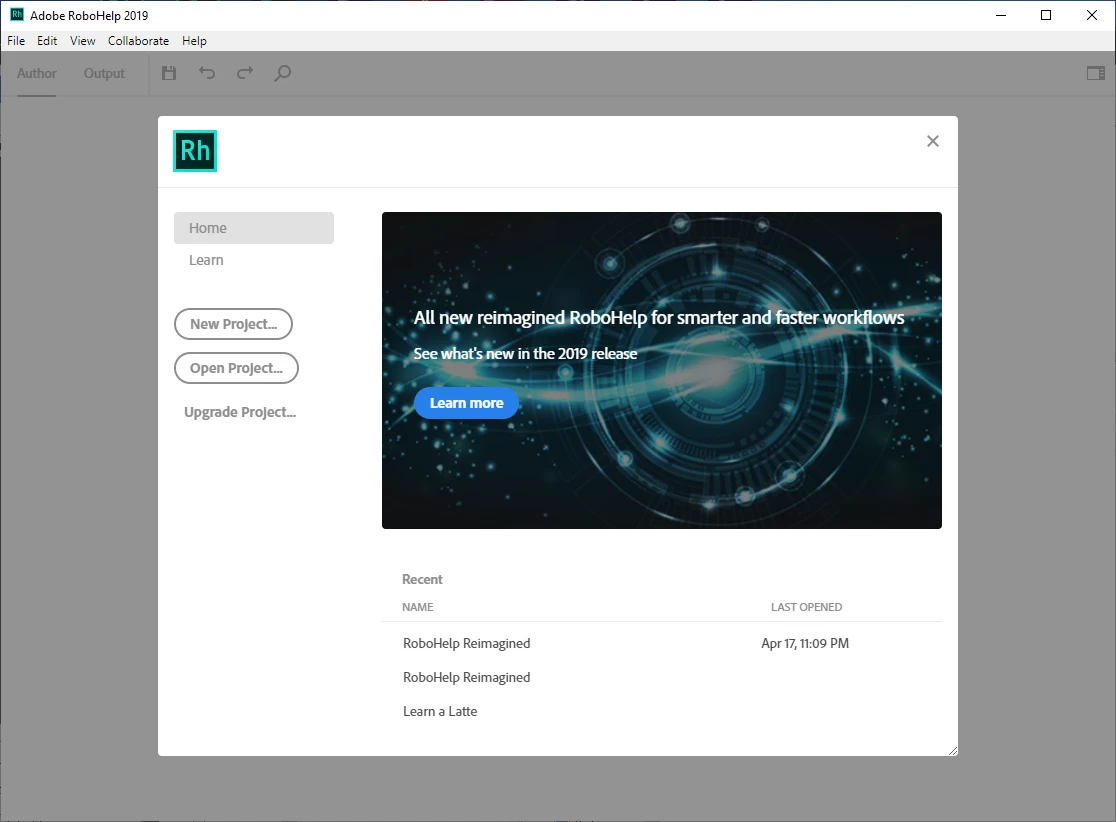Open the Edit menu
This screenshot has height=822, width=1116.
point(47,41)
